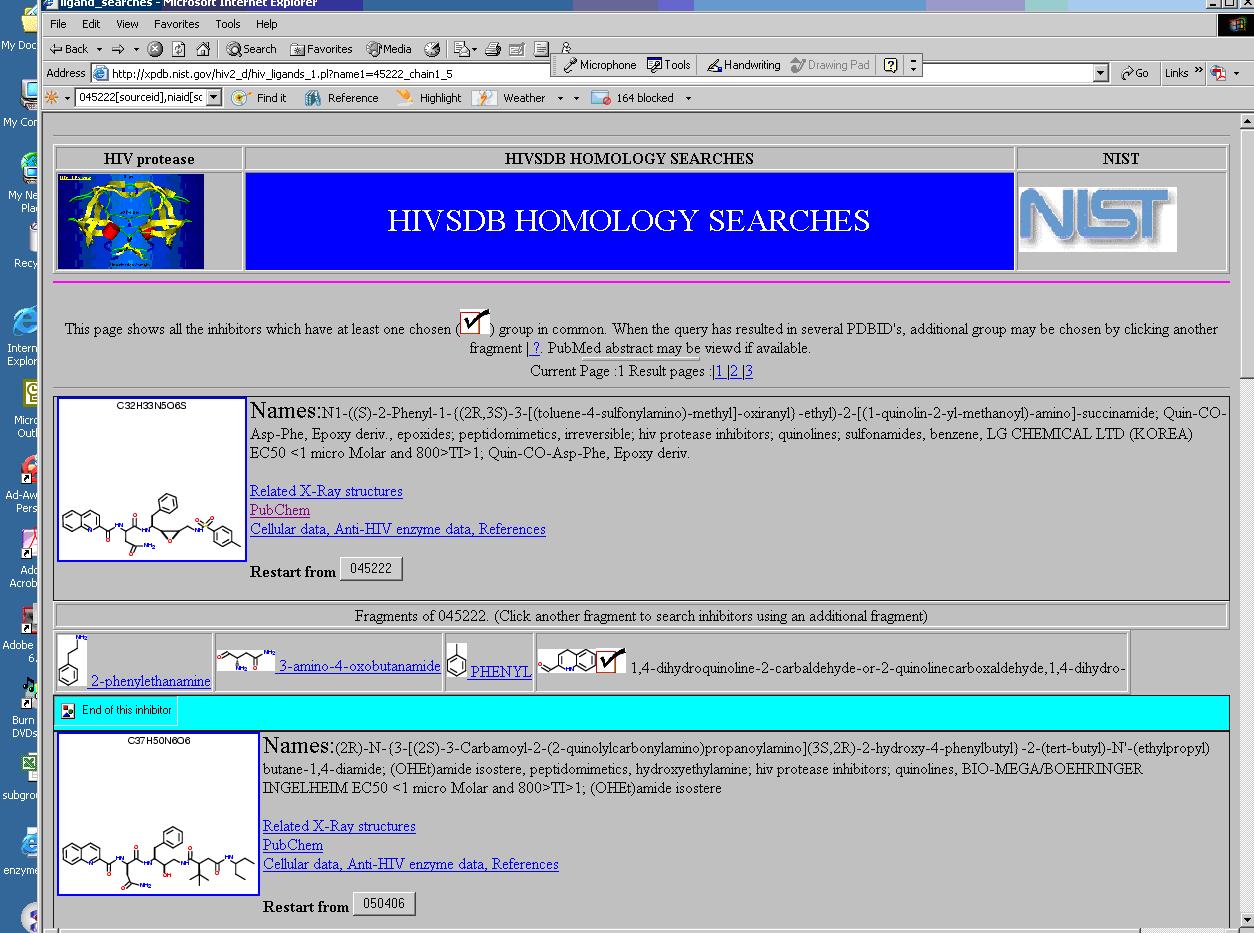Toggle the quinolinecarboxaldehyde fragment checkbox
1254x933 pixels.
click(x=611, y=661)
